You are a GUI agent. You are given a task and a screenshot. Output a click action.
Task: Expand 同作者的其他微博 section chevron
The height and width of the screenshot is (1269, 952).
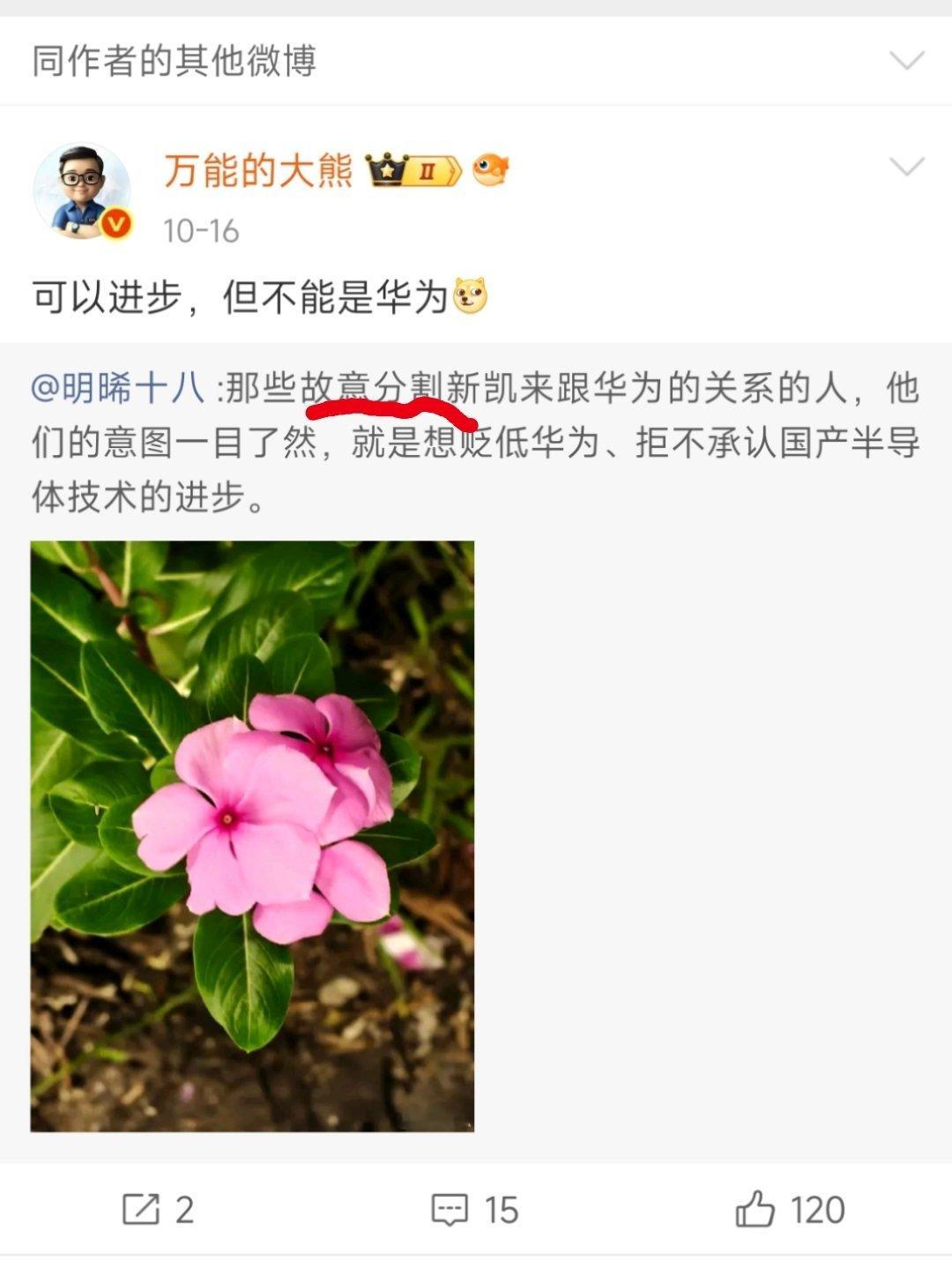pyautogui.click(x=906, y=61)
